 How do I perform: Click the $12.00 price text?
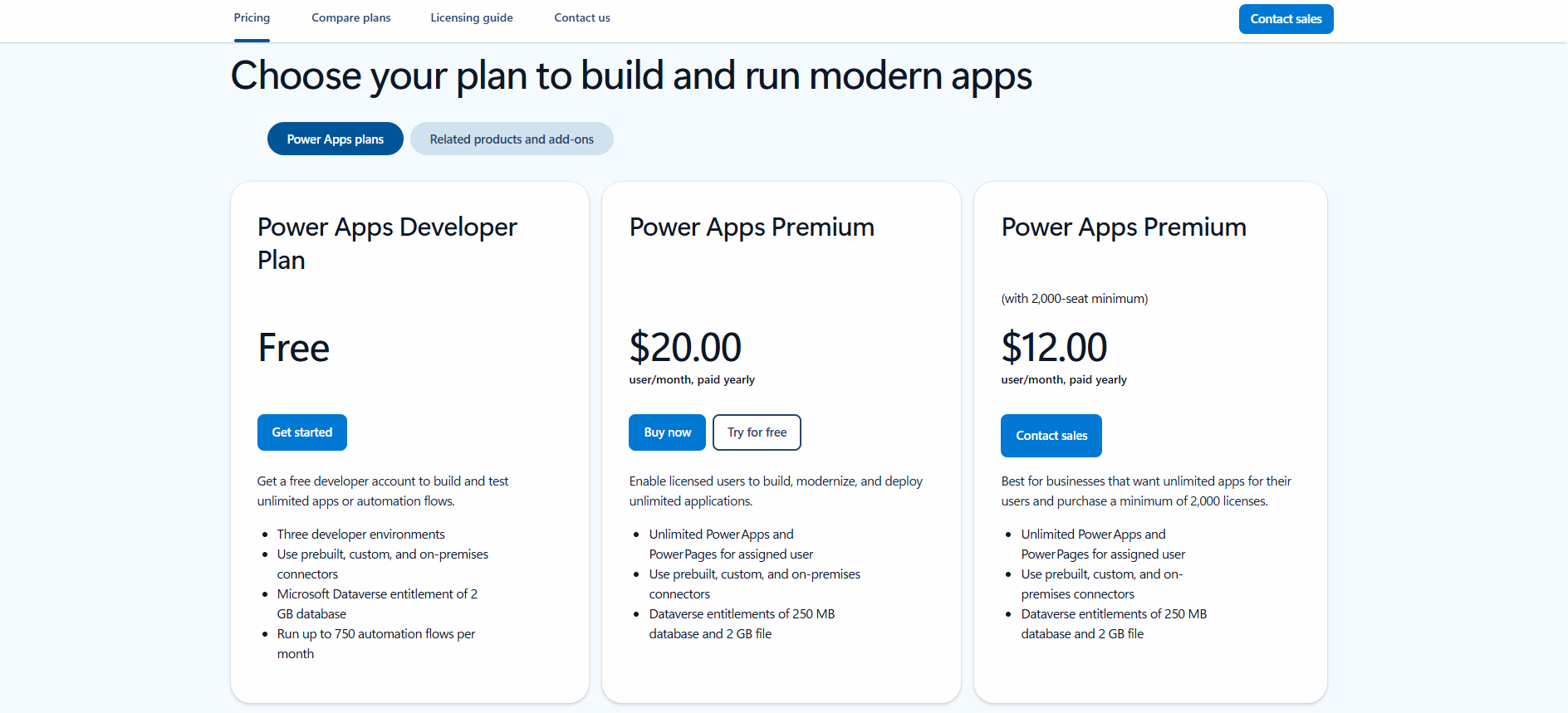(1054, 347)
